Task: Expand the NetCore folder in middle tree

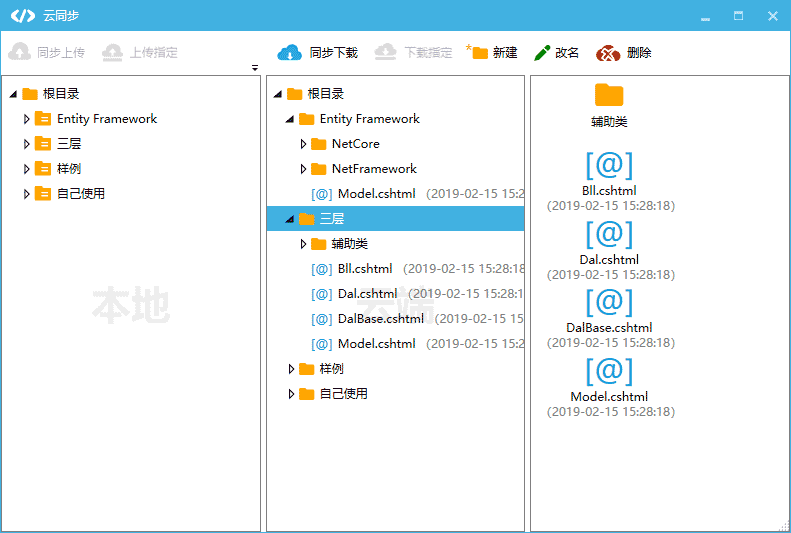Action: point(304,144)
